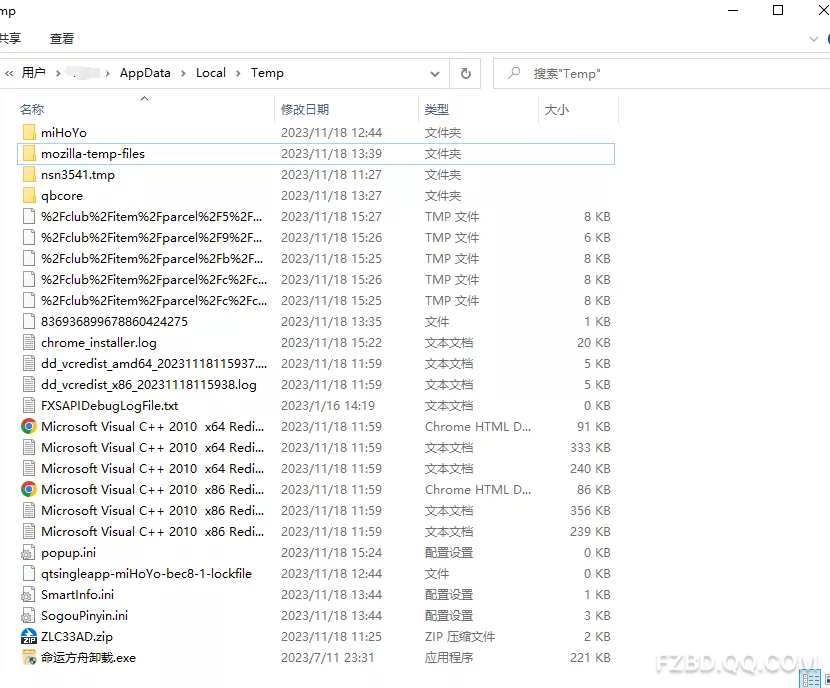The image size is (830, 688).
Task: Open the 共享 ribbon tab
Action: click(10, 38)
